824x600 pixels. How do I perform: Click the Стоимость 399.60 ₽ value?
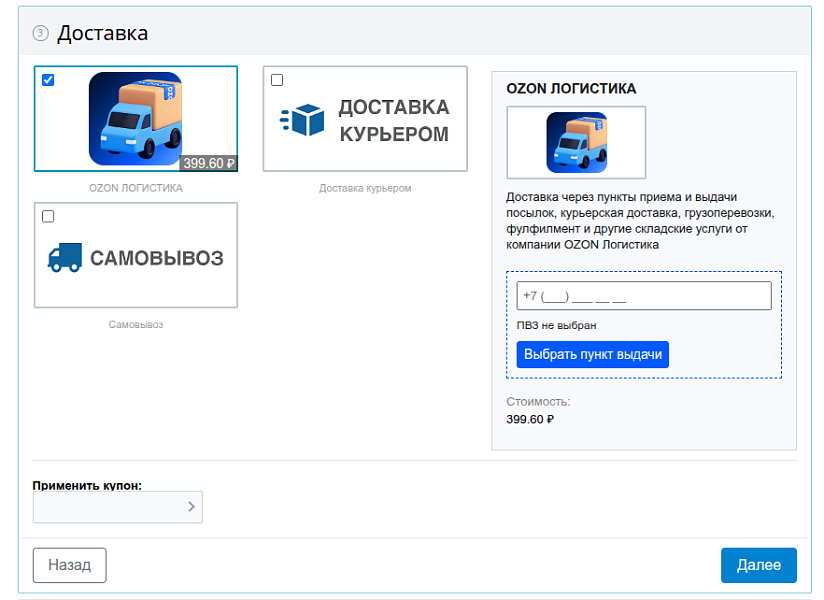[530, 419]
